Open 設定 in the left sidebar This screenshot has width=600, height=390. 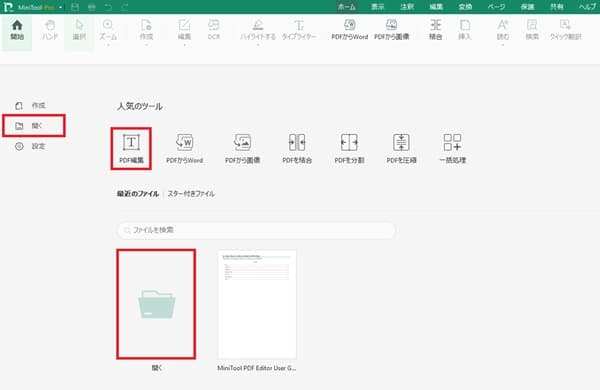tap(31, 146)
